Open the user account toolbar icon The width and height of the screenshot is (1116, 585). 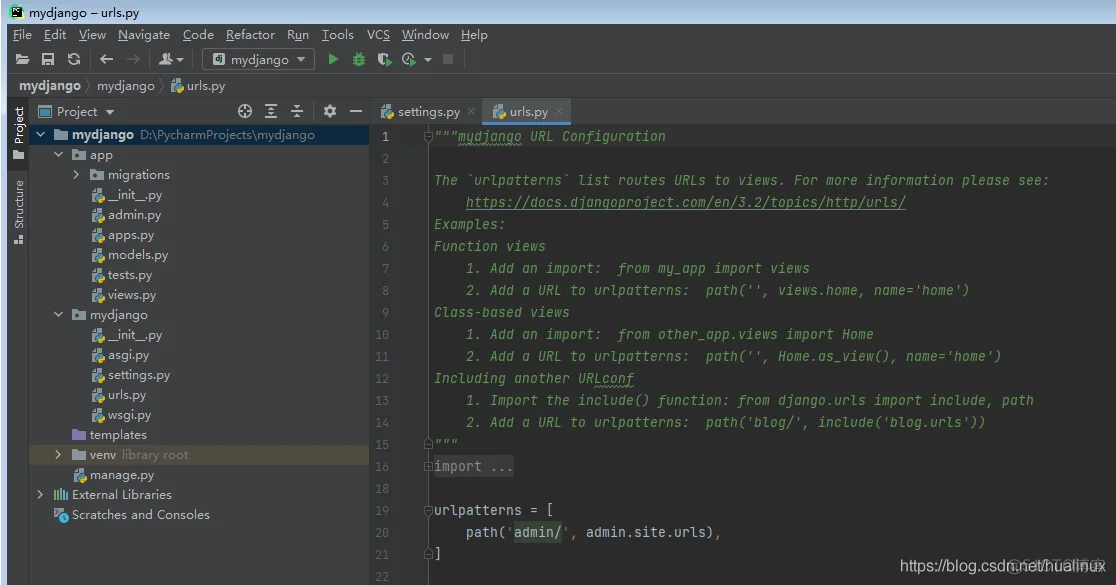tap(171, 60)
